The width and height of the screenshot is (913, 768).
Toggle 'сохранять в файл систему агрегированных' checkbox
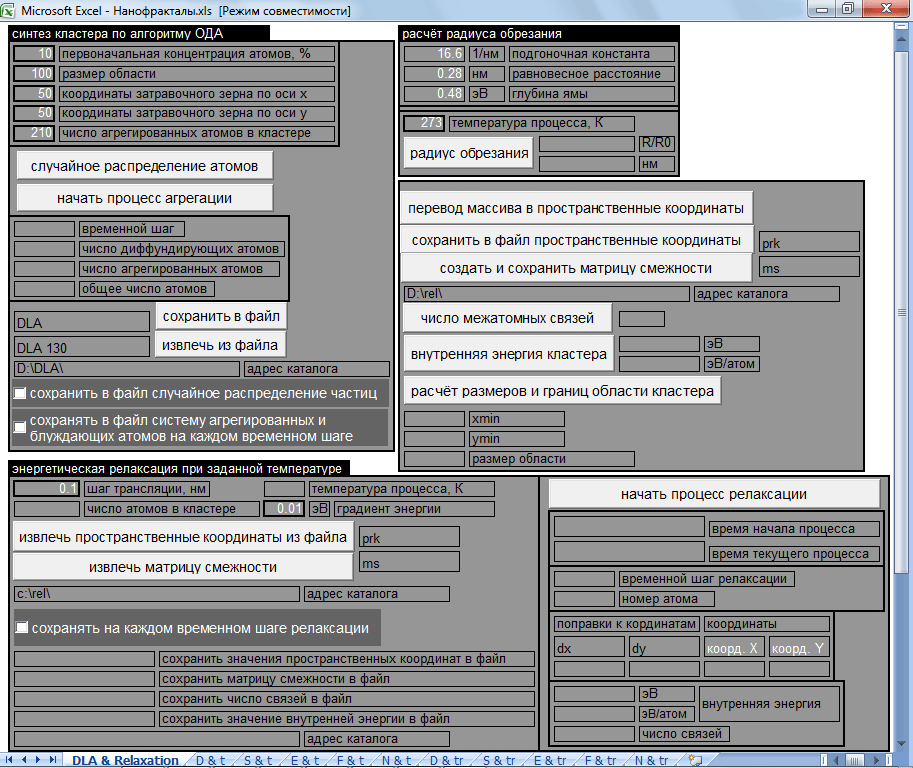pyautogui.click(x=20, y=428)
